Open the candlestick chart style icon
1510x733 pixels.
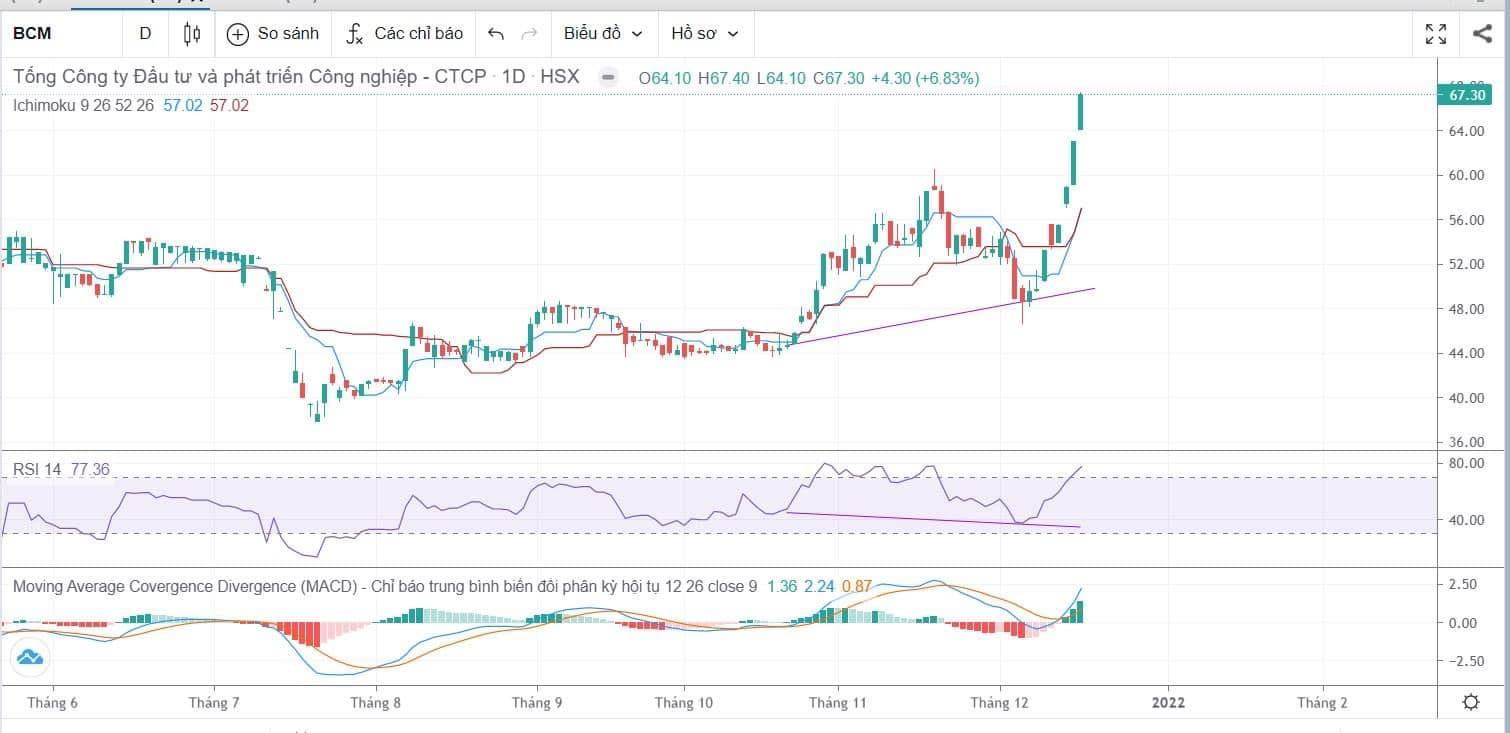[192, 33]
